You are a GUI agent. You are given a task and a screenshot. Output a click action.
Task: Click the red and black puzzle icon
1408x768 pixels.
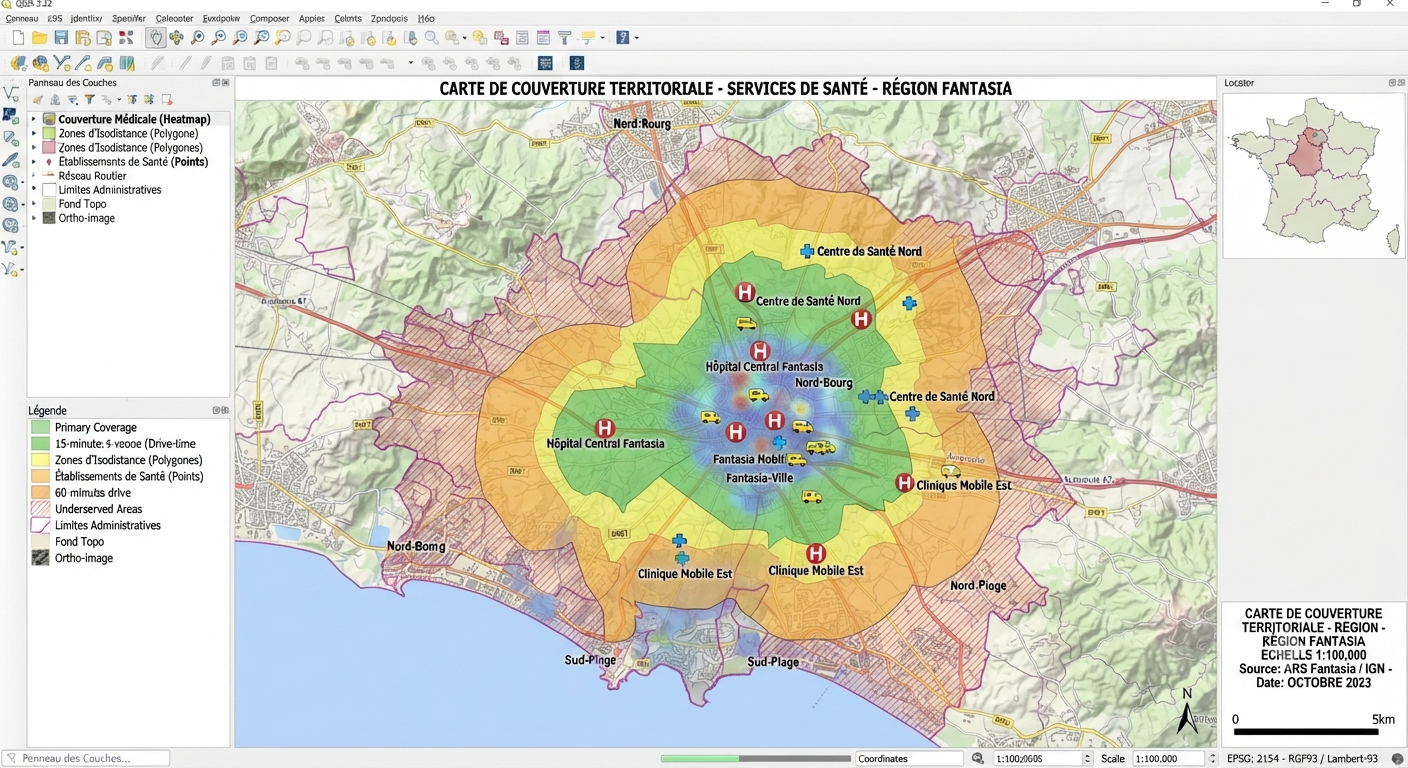point(126,38)
